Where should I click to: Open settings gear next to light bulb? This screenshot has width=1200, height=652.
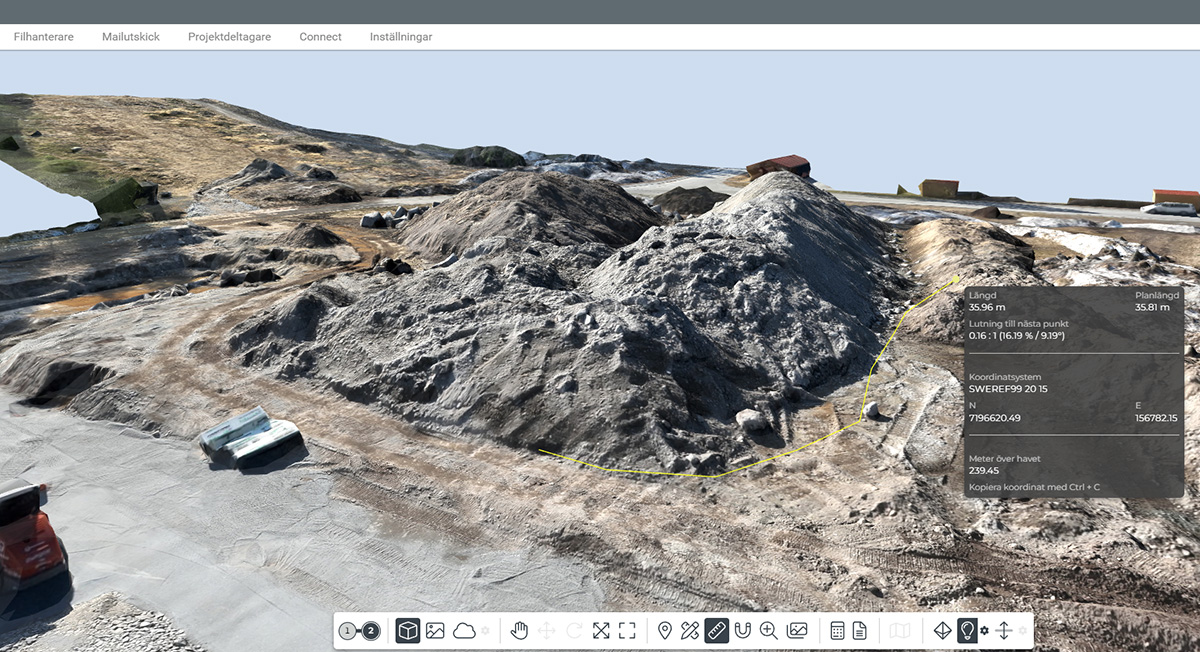click(x=985, y=631)
